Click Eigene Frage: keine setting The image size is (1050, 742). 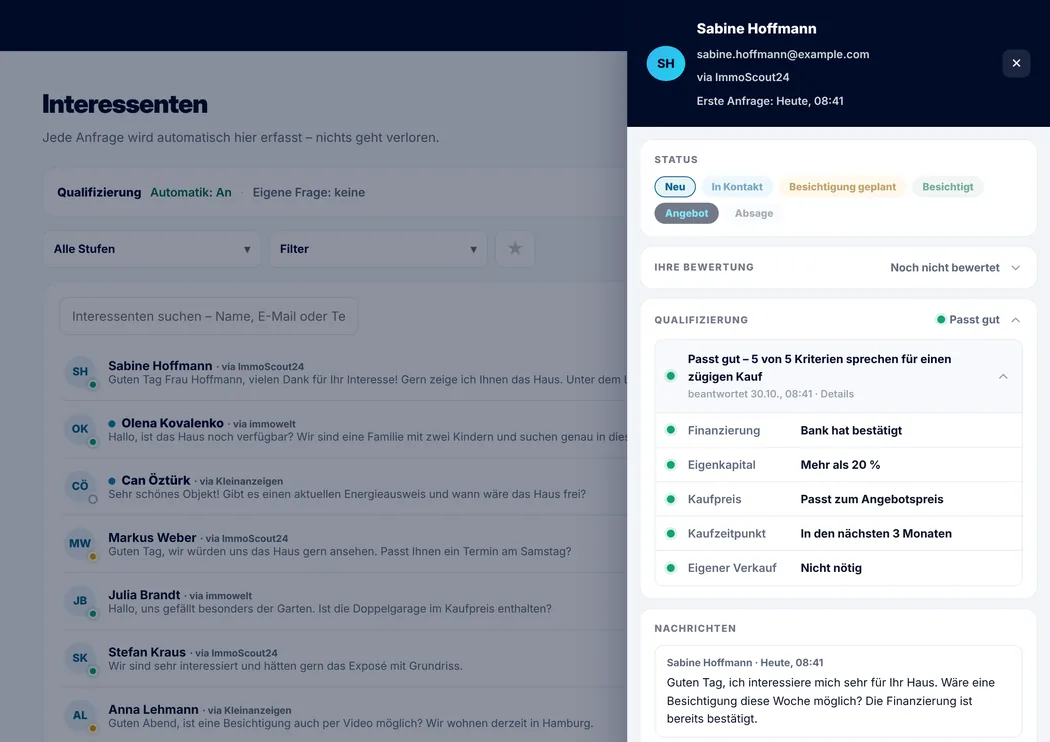tap(309, 192)
